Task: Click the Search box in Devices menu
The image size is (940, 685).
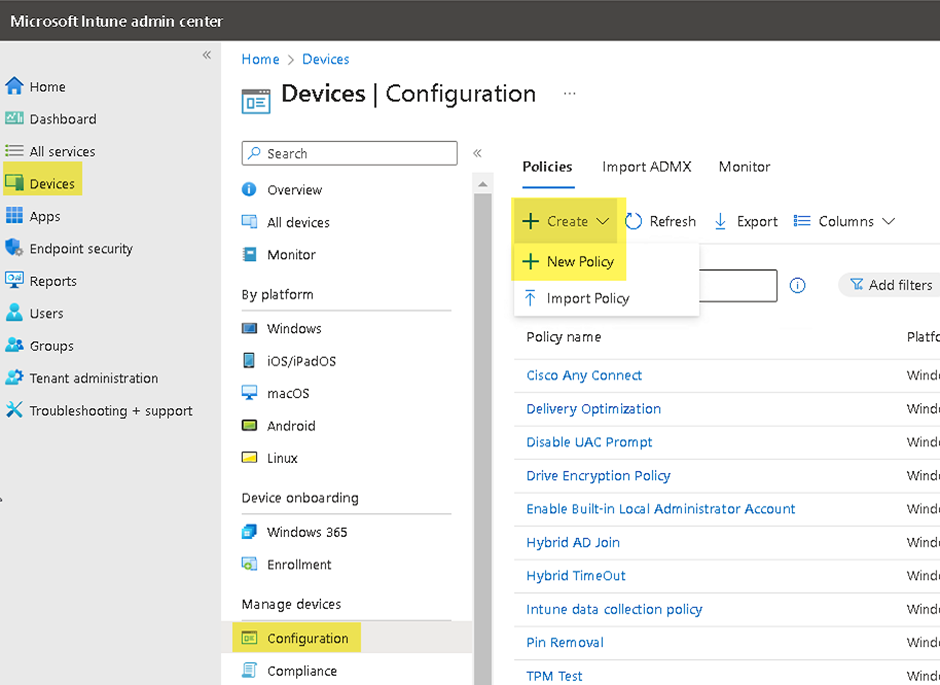Action: [350, 153]
